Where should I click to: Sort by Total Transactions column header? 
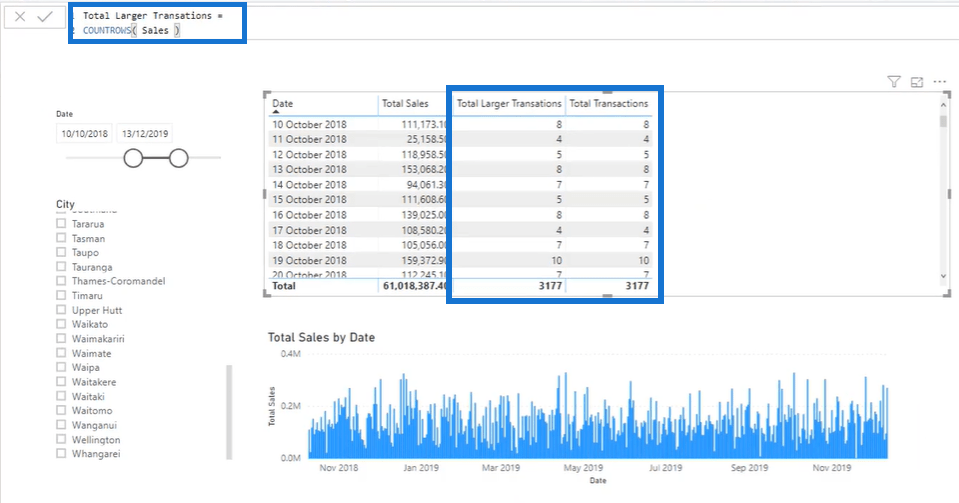click(x=609, y=103)
